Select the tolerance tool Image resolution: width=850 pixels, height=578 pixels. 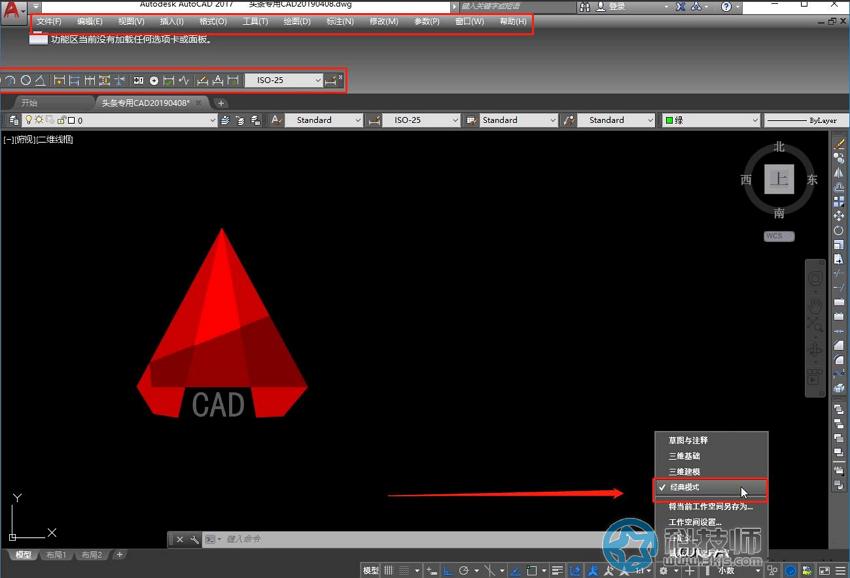click(x=138, y=81)
